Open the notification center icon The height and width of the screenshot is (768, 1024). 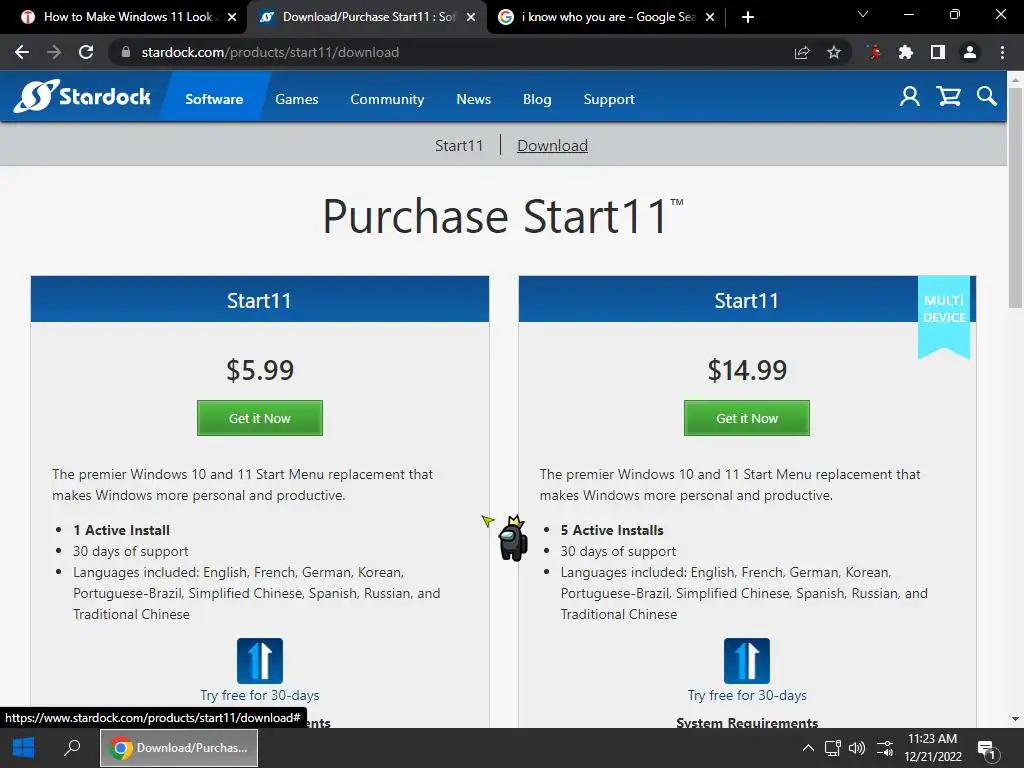click(x=987, y=750)
